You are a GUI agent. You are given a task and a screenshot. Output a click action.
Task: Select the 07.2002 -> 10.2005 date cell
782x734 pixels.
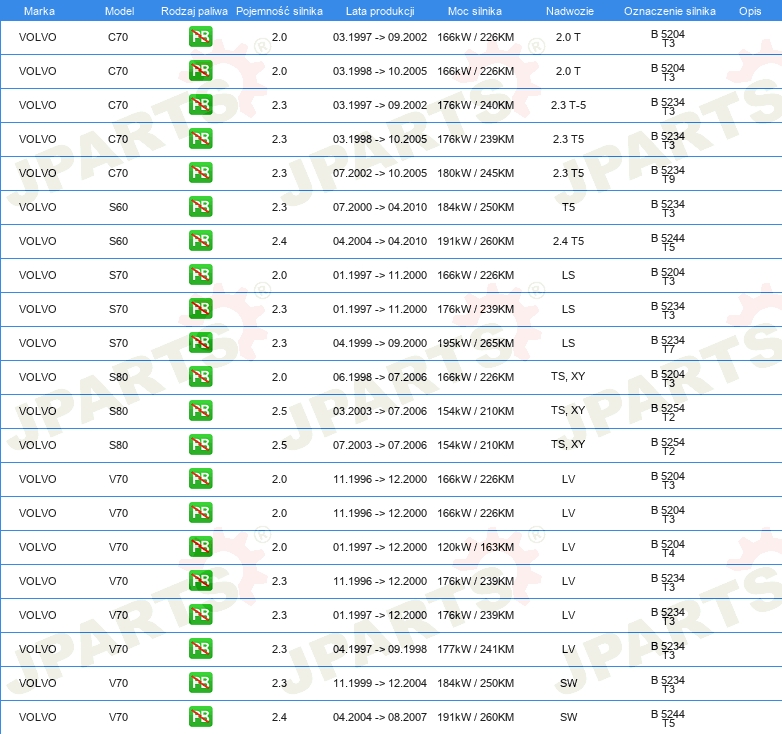(x=380, y=173)
